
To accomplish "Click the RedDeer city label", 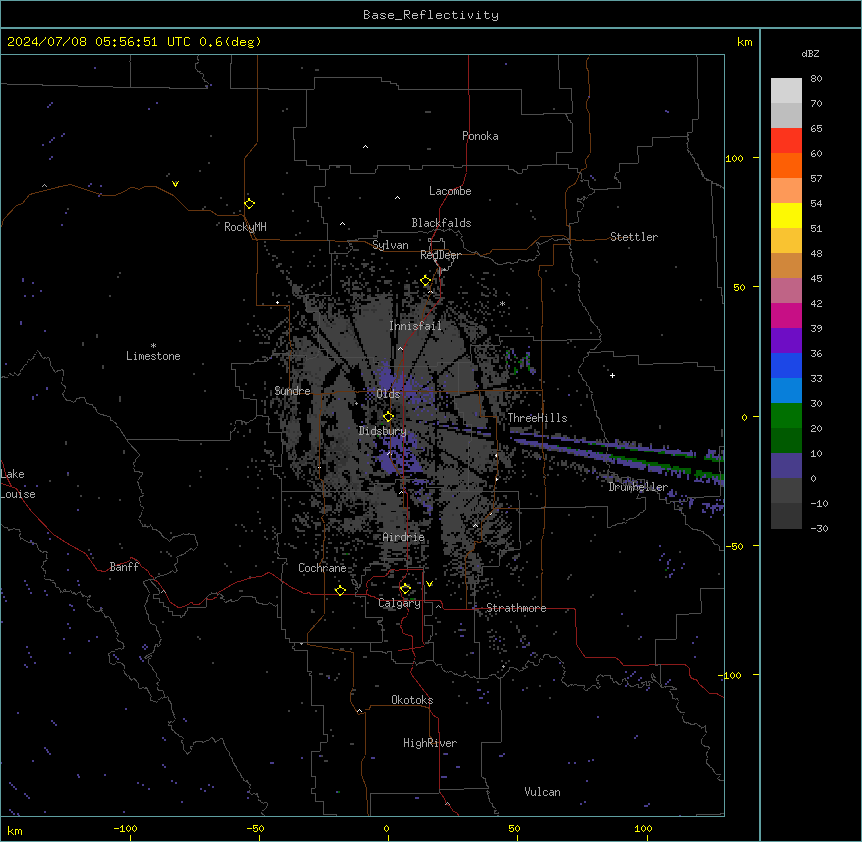I will [440, 255].
